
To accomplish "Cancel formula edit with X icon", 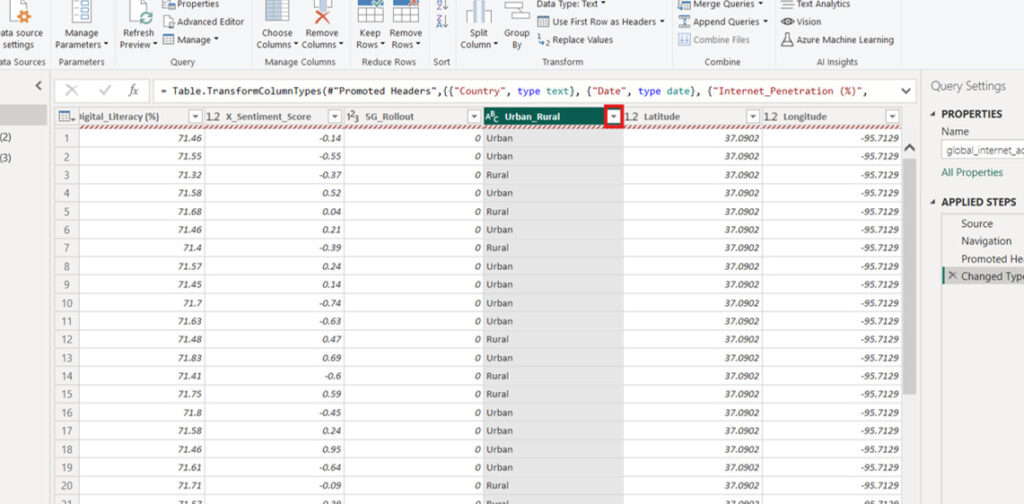I will pos(72,91).
